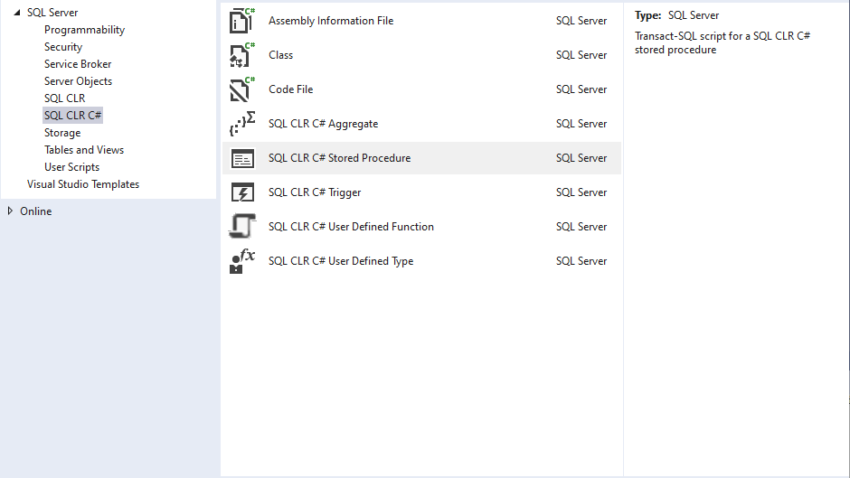Choose SQL CLR C# Aggregate template name
Viewport: 850px width, 478px height.
click(x=323, y=124)
